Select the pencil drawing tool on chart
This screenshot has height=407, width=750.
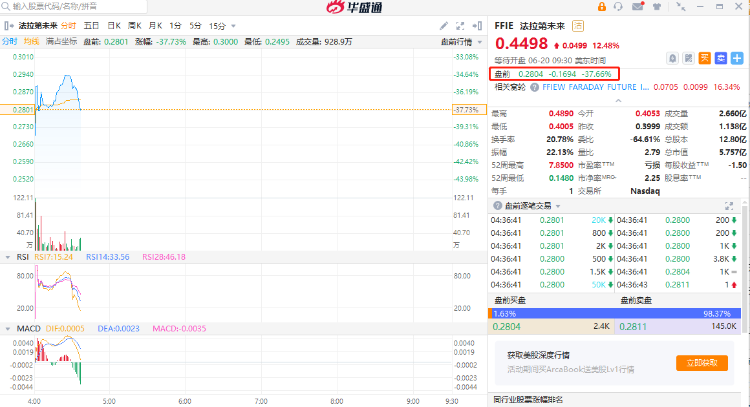(443, 24)
